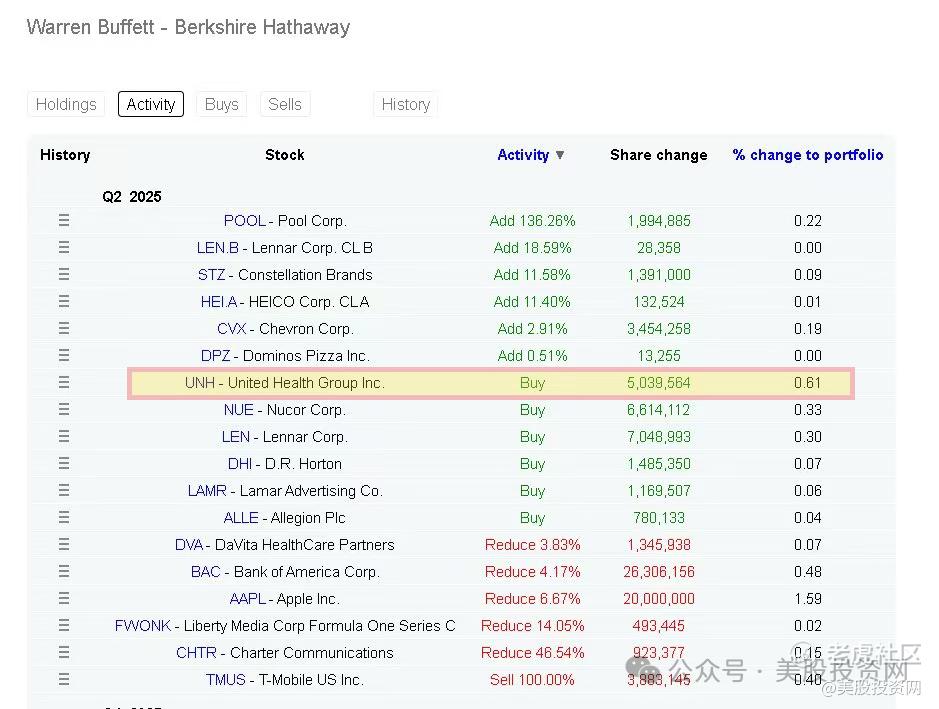Click the History tab button

(x=405, y=104)
